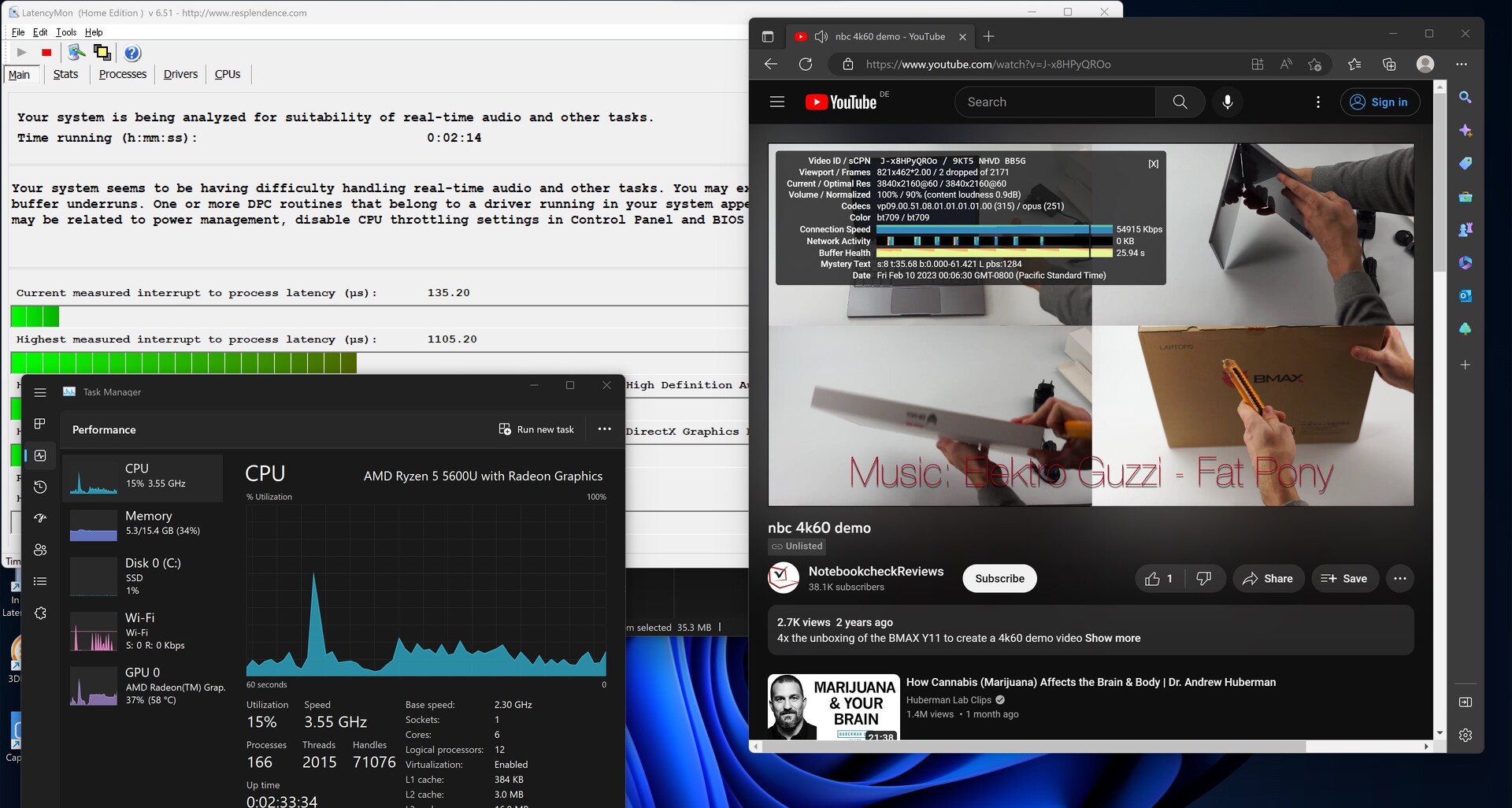Open Task Manager Details page icon
The height and width of the screenshot is (808, 1512).
(40, 581)
